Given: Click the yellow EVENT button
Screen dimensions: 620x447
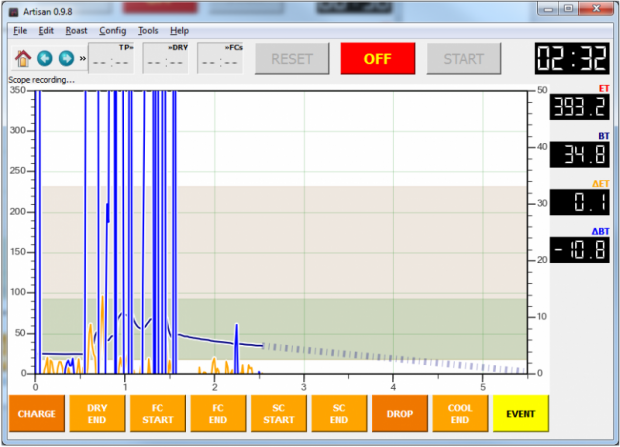Looking at the screenshot, I should pos(521,414).
